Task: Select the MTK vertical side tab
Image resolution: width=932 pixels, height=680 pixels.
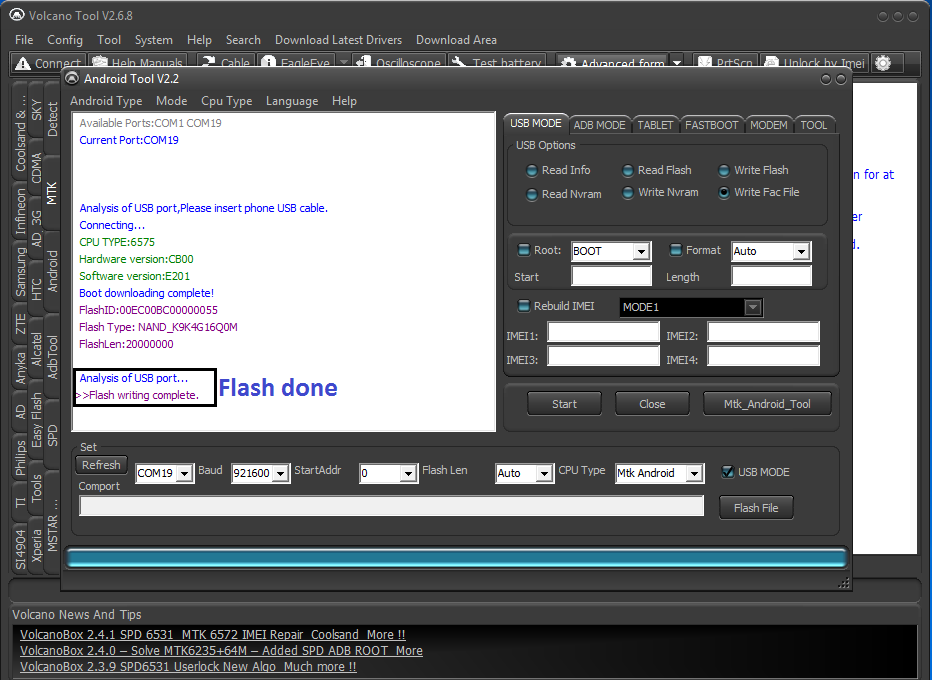Action: coord(52,193)
